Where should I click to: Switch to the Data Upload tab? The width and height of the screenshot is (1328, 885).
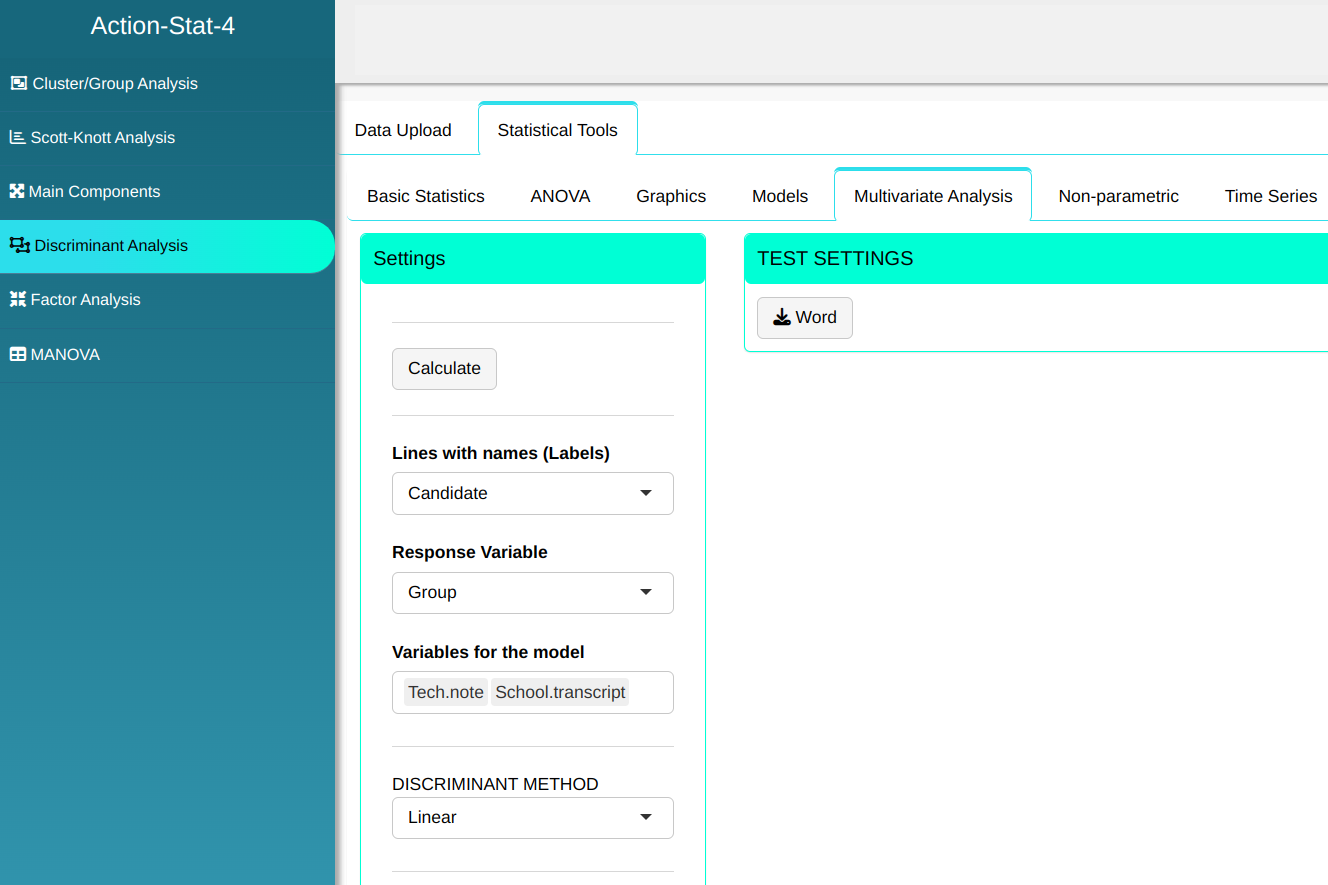point(403,130)
